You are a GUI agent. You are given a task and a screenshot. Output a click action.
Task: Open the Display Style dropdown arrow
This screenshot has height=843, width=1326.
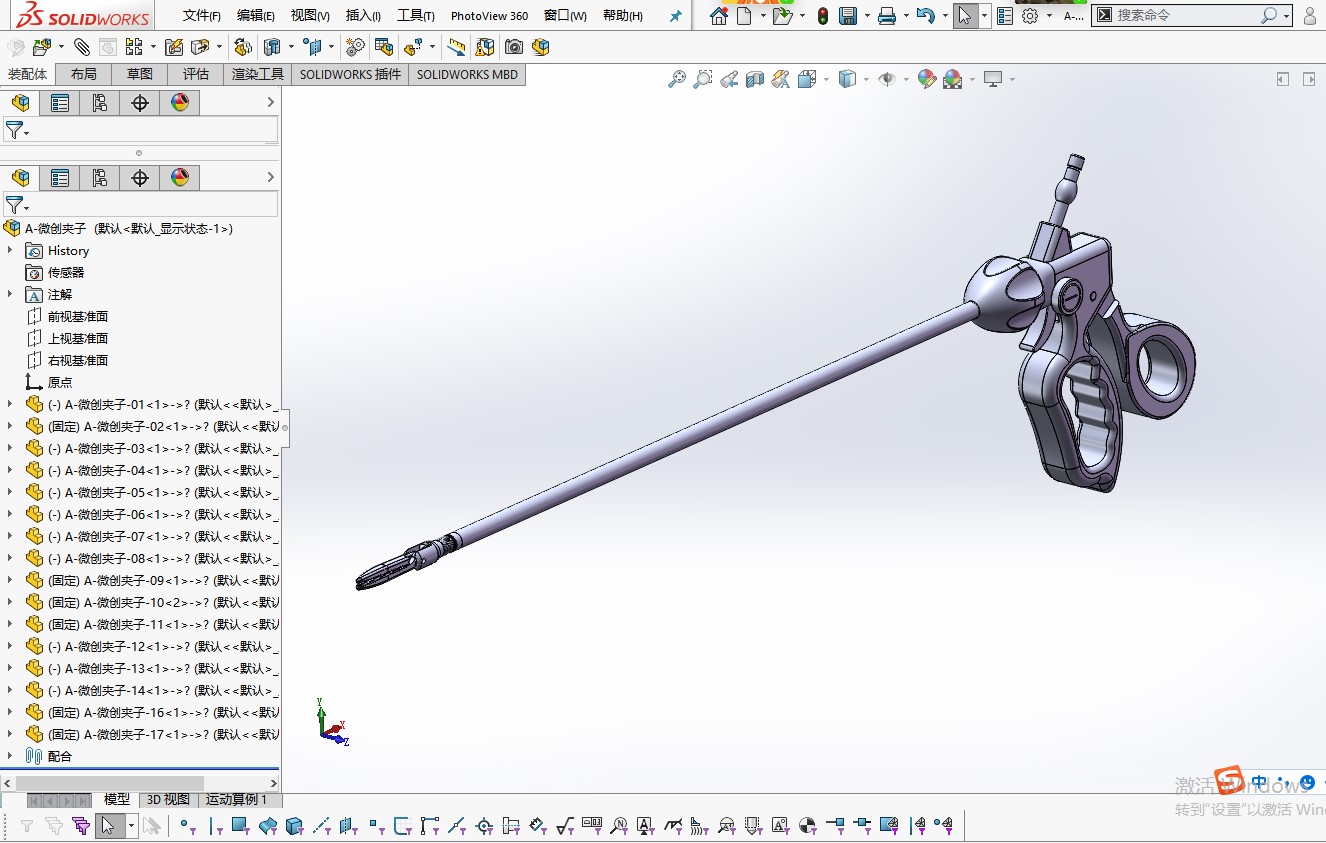point(866,79)
